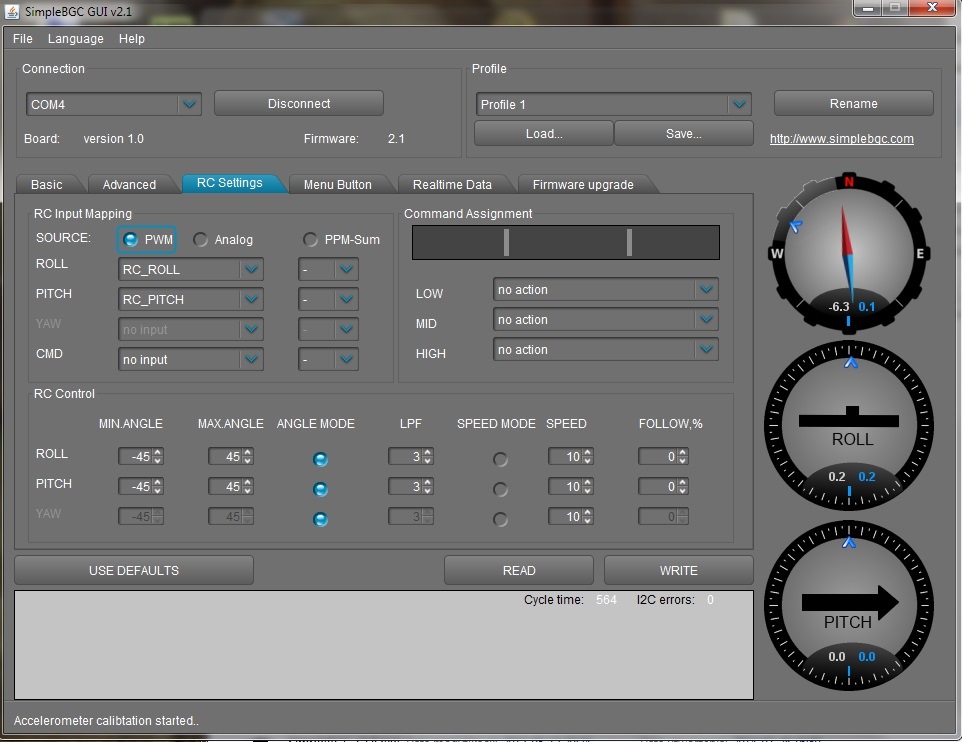Click the Command Assignment level bar
Image resolution: width=962 pixels, height=742 pixels.
566,243
